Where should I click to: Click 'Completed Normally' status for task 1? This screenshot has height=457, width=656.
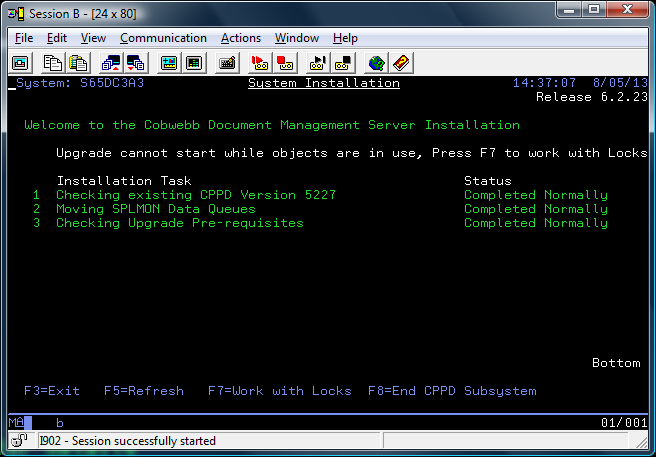click(536, 195)
